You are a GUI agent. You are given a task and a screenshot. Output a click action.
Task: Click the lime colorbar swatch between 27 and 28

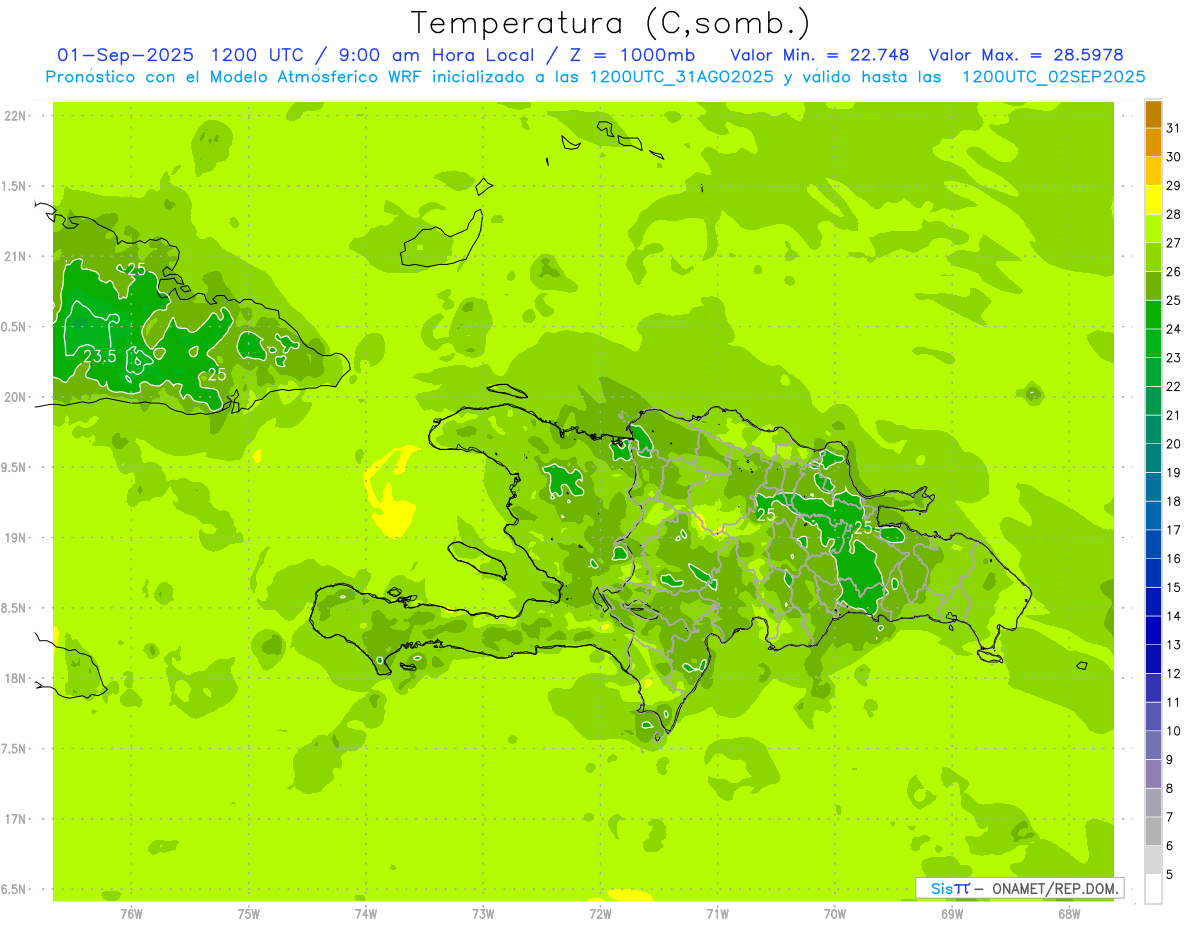pos(1153,228)
